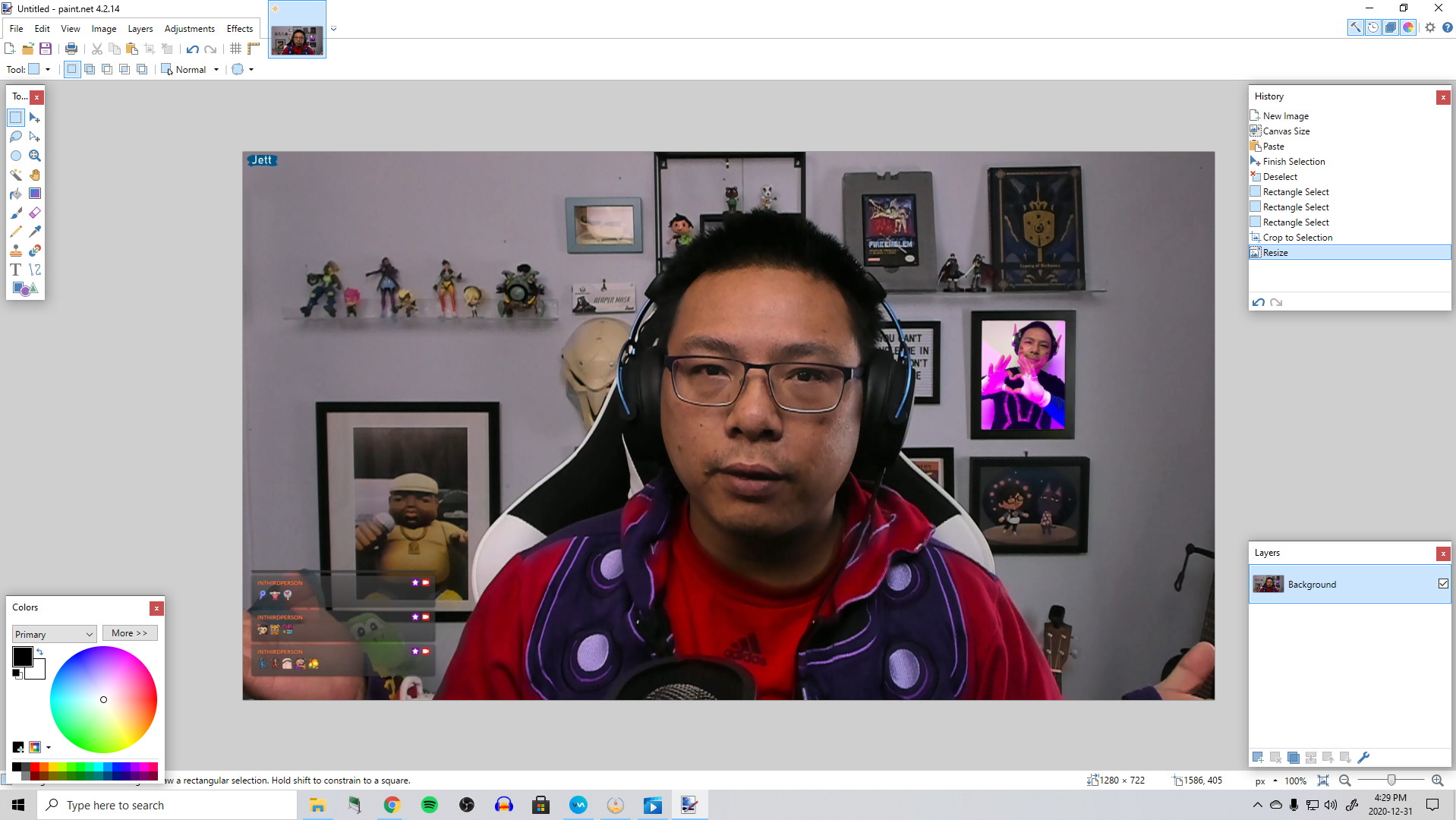Open Spotify from the taskbar
The image size is (1456, 820).
coord(430,806)
